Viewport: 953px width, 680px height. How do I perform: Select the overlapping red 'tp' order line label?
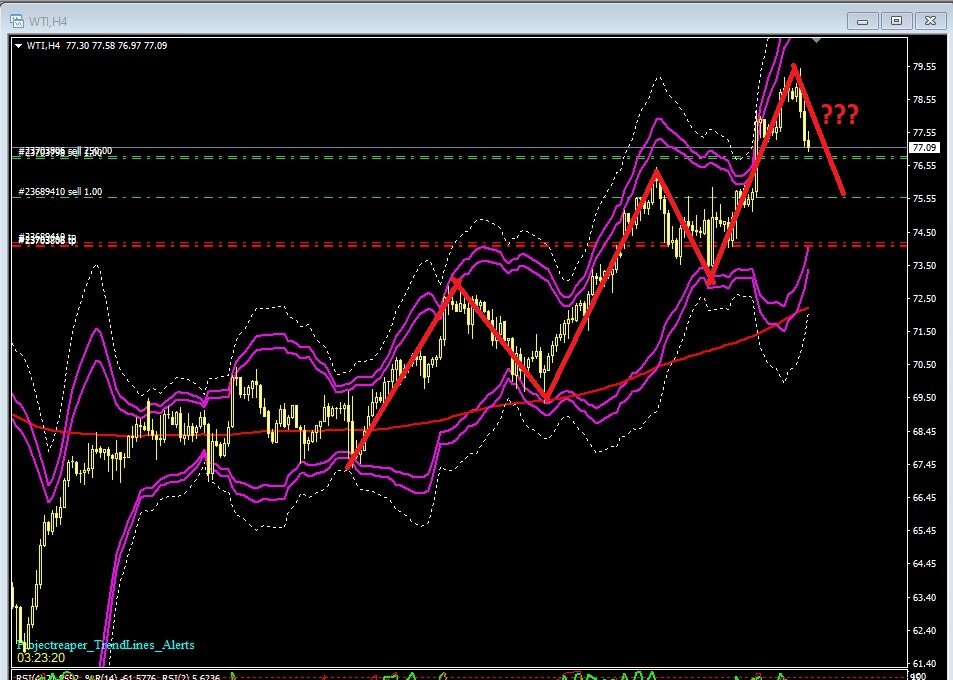pyautogui.click(x=47, y=239)
